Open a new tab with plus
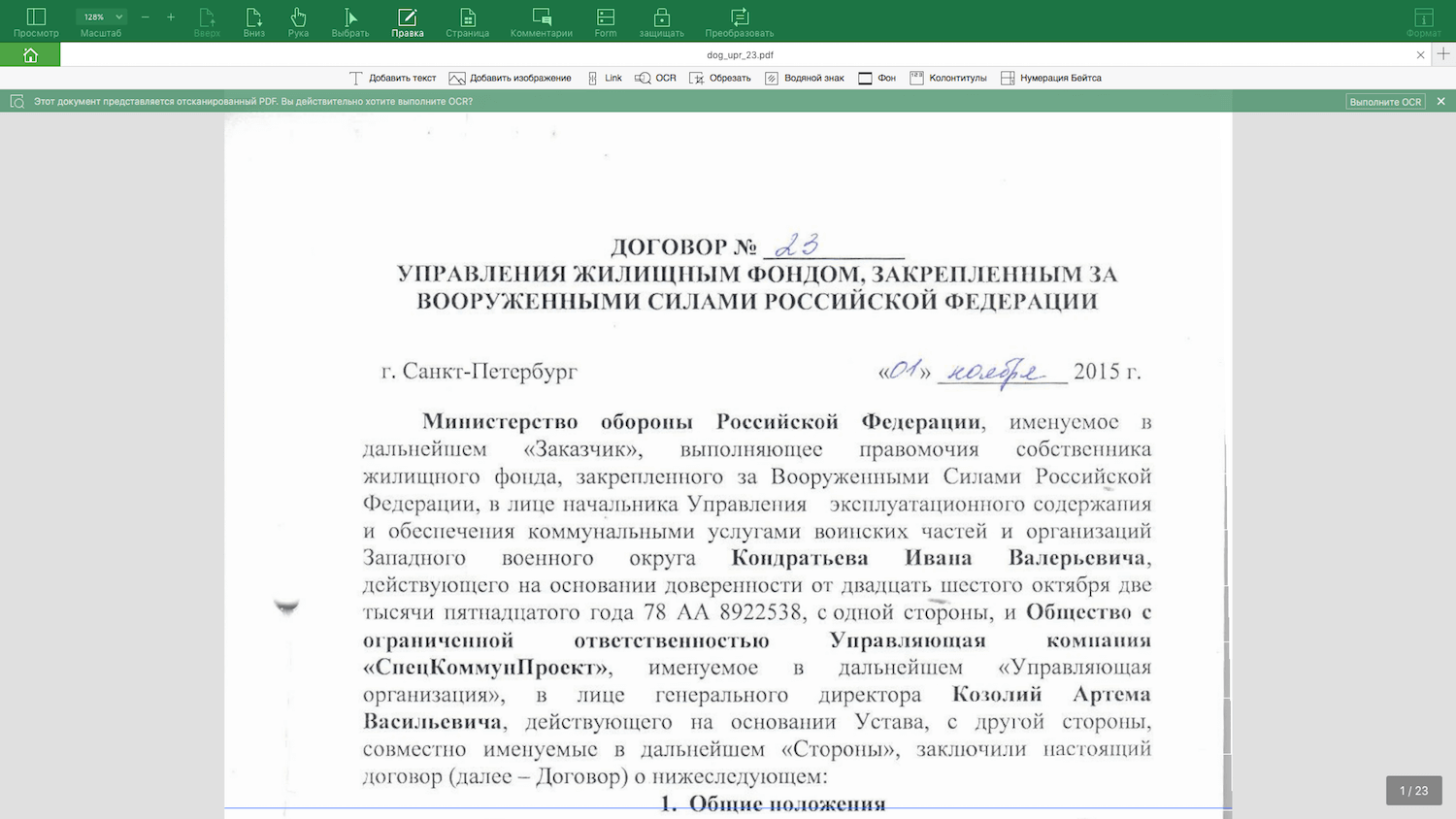The height and width of the screenshot is (819, 1456). pos(1443,54)
